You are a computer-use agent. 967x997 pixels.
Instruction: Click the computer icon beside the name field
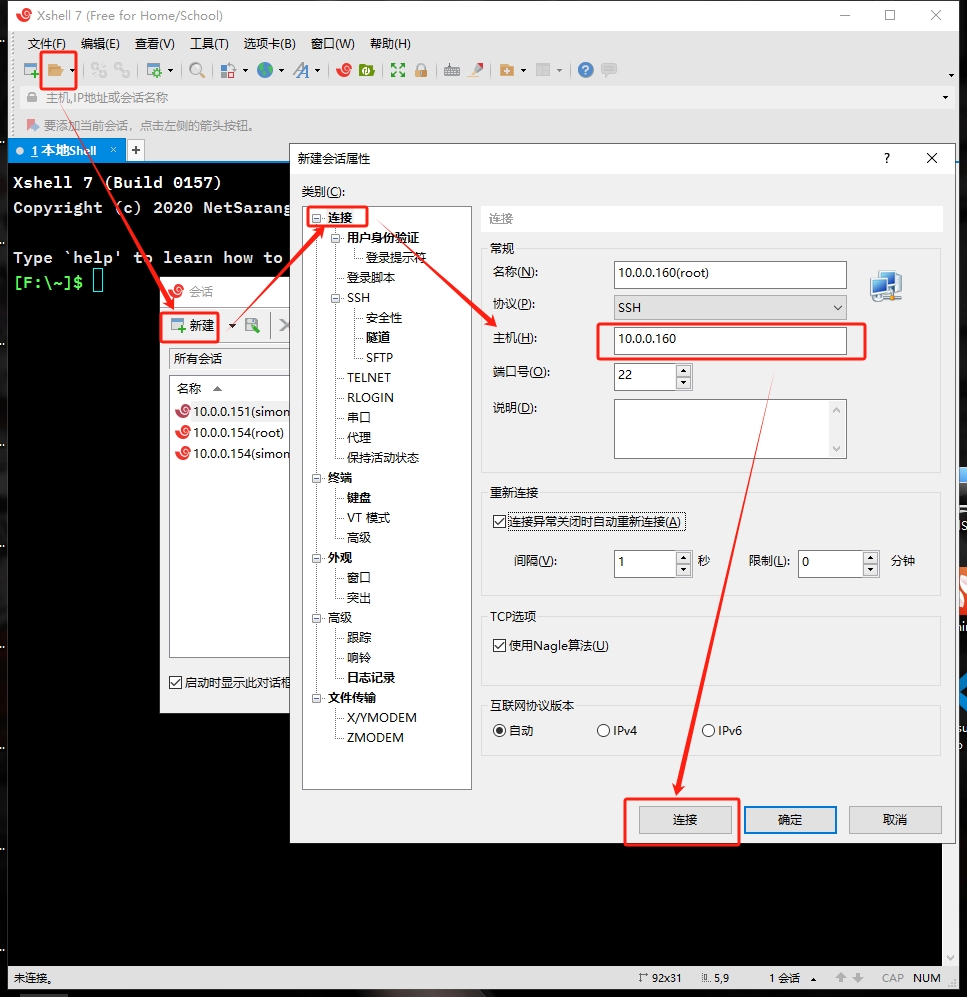pyautogui.click(x=886, y=286)
